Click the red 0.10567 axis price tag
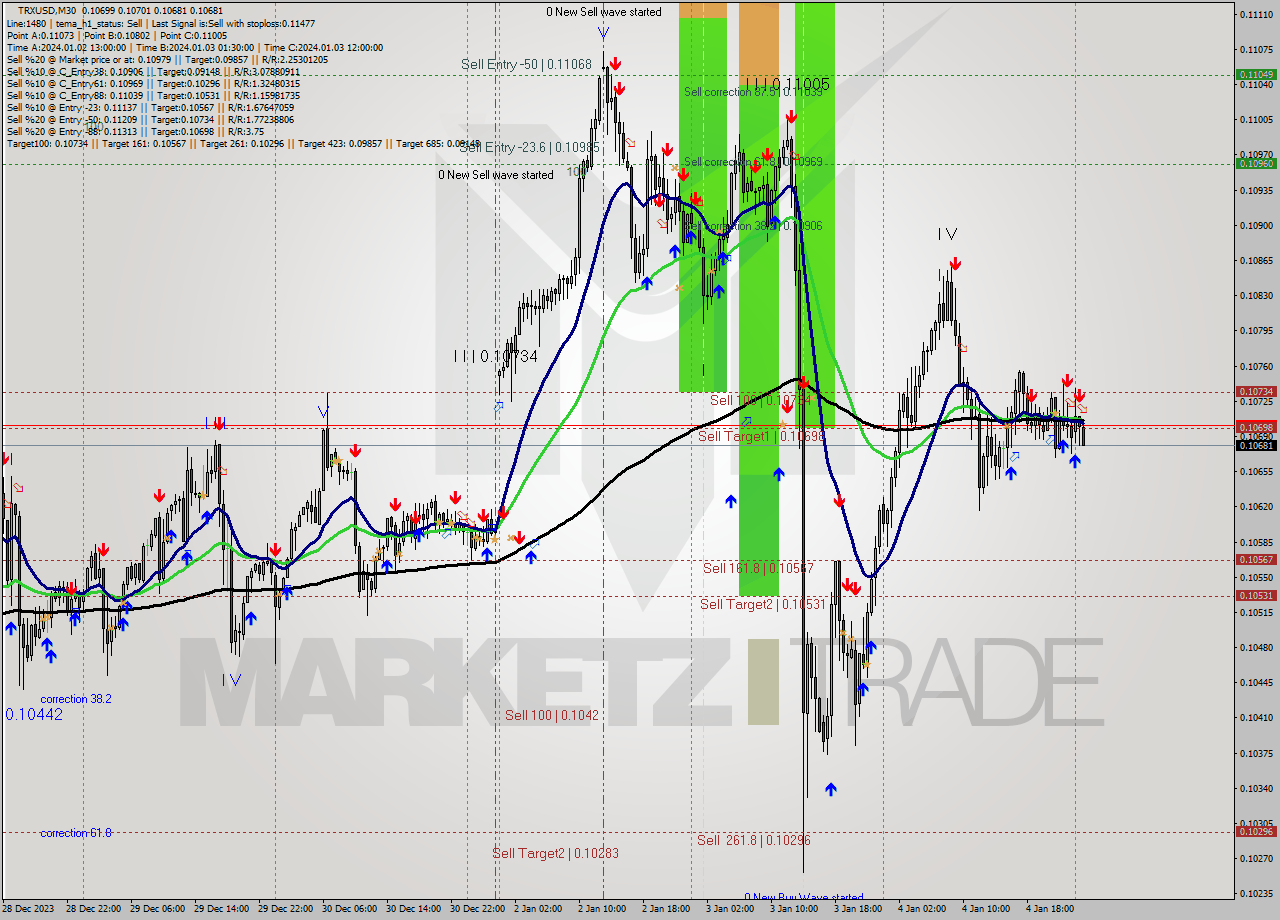This screenshot has height=920, width=1280. click(1256, 560)
